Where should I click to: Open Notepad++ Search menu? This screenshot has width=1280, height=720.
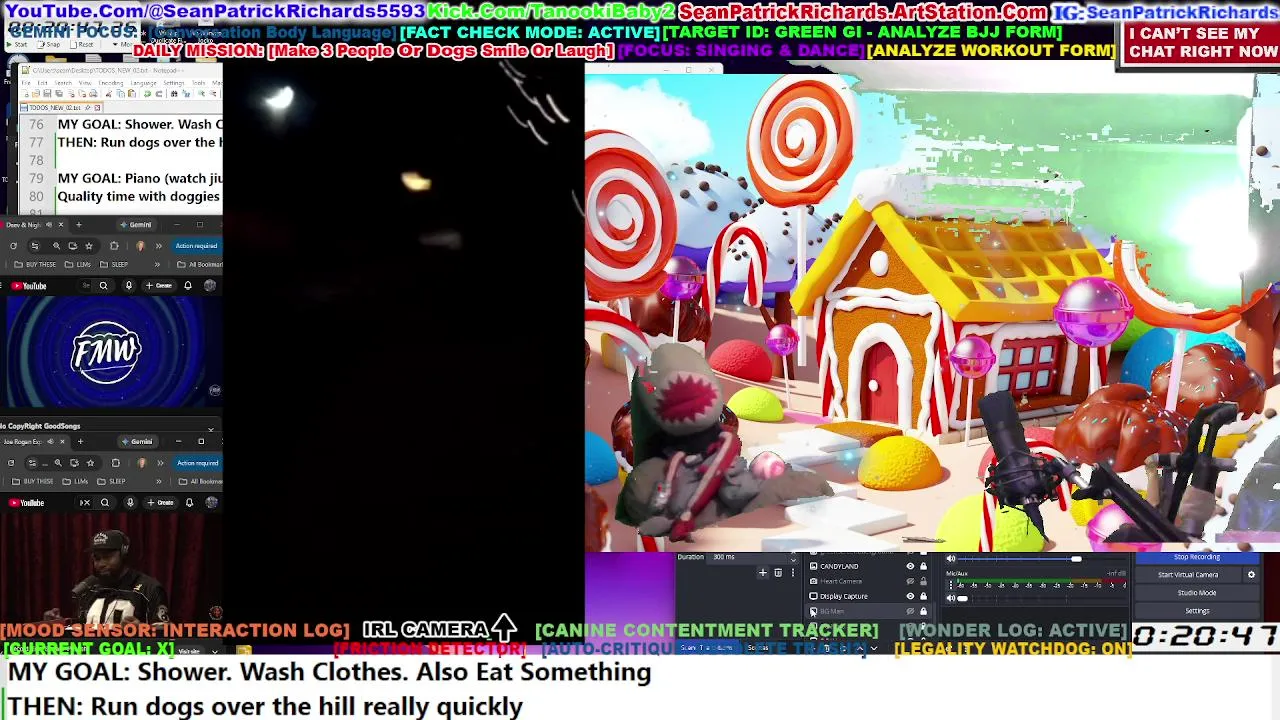pyautogui.click(x=63, y=83)
